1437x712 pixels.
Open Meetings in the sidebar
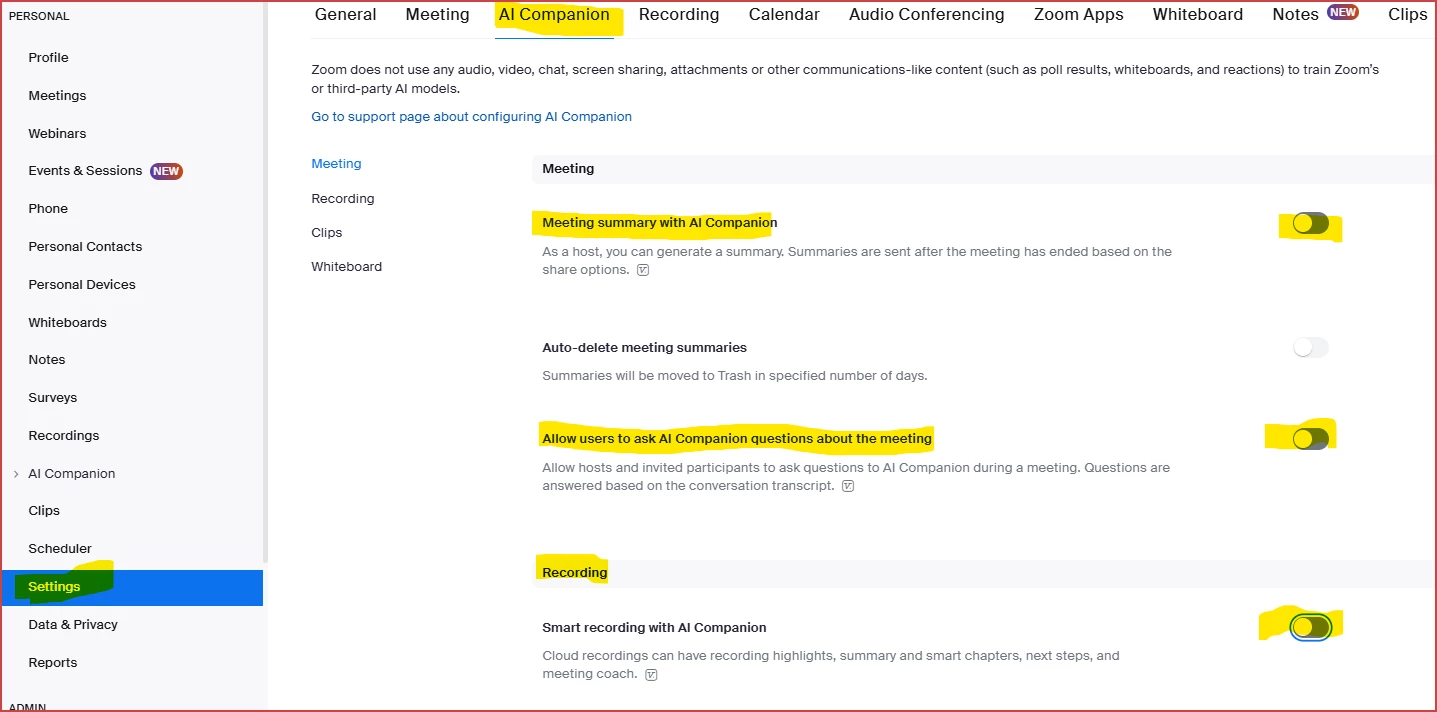57,96
